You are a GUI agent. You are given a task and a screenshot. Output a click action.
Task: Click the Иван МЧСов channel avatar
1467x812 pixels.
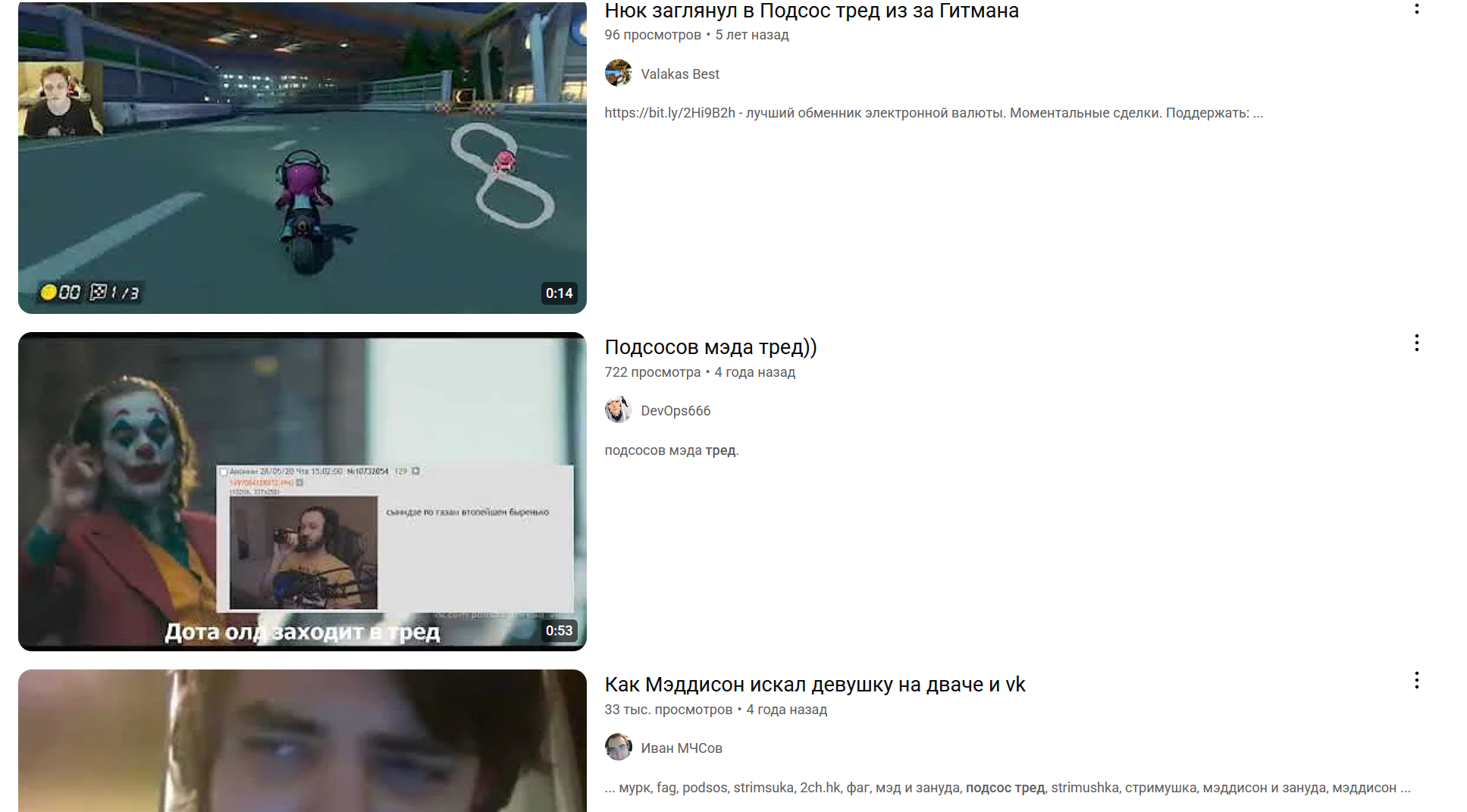pos(618,748)
